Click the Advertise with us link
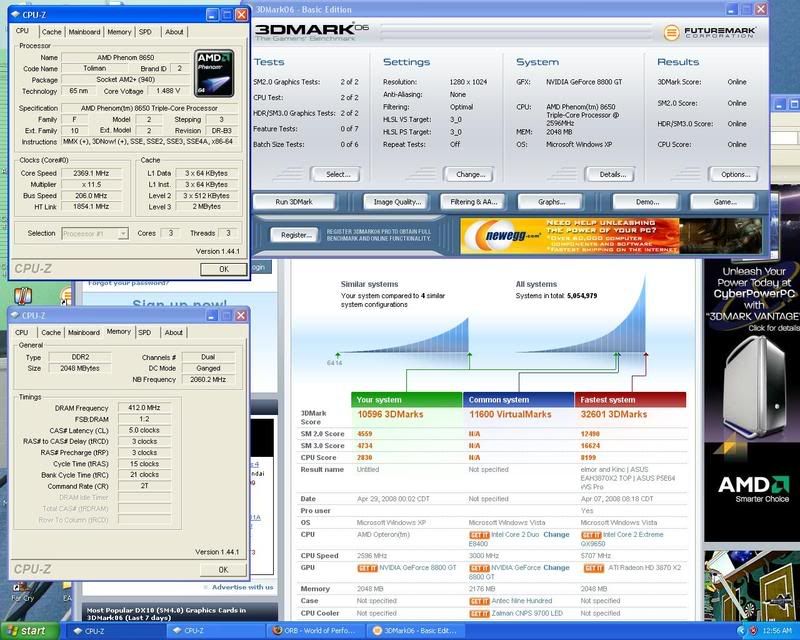 click(x=242, y=587)
